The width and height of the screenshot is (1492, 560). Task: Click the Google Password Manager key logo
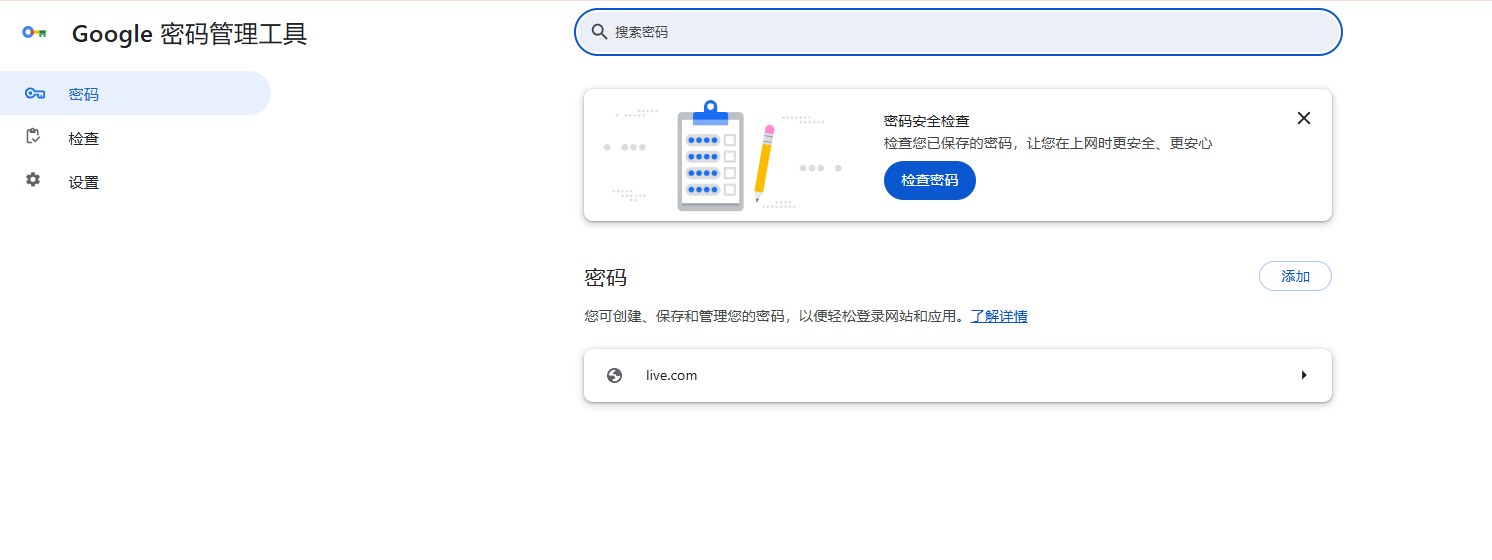[35, 33]
